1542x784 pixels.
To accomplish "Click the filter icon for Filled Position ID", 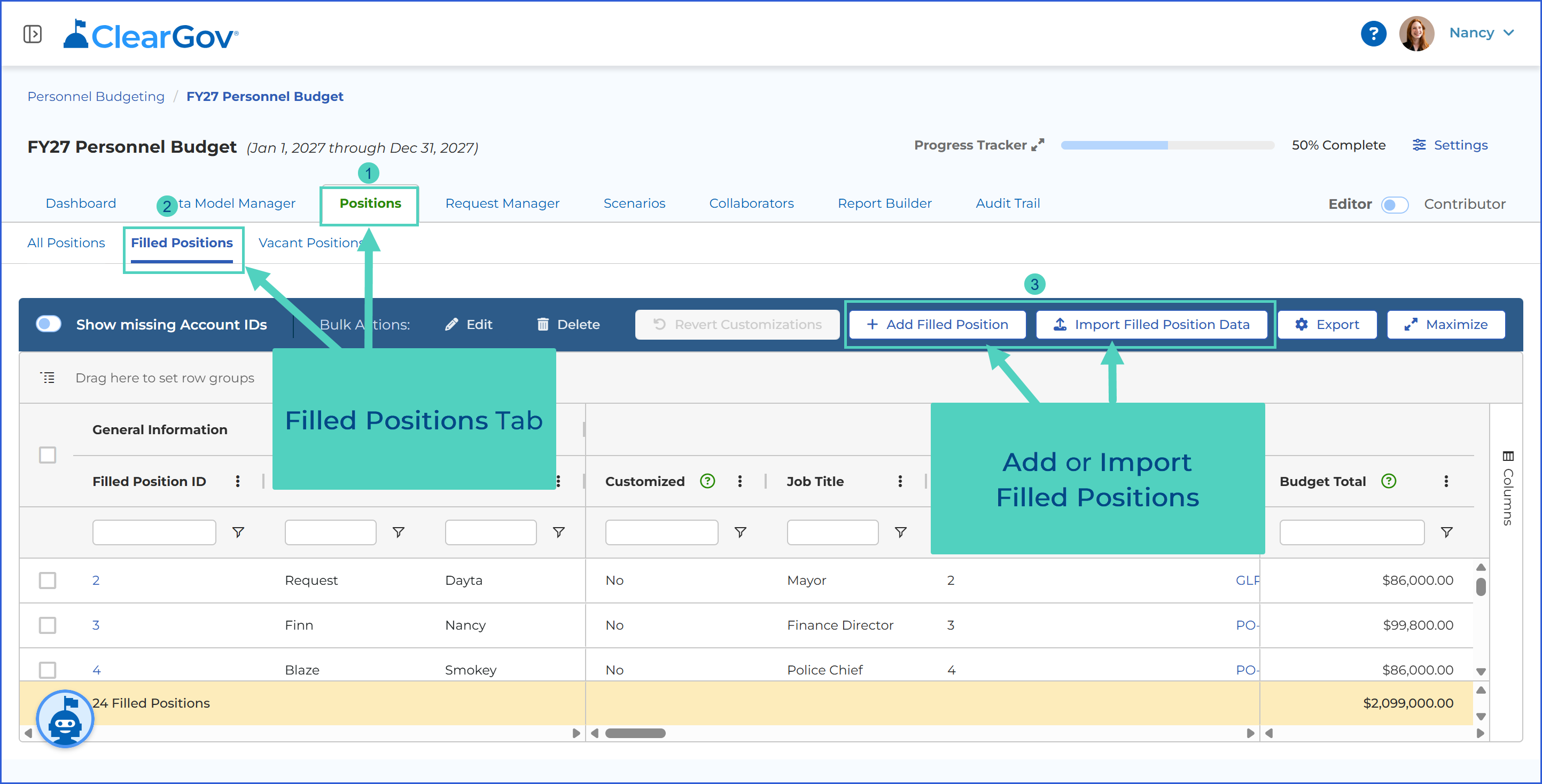I will point(238,532).
